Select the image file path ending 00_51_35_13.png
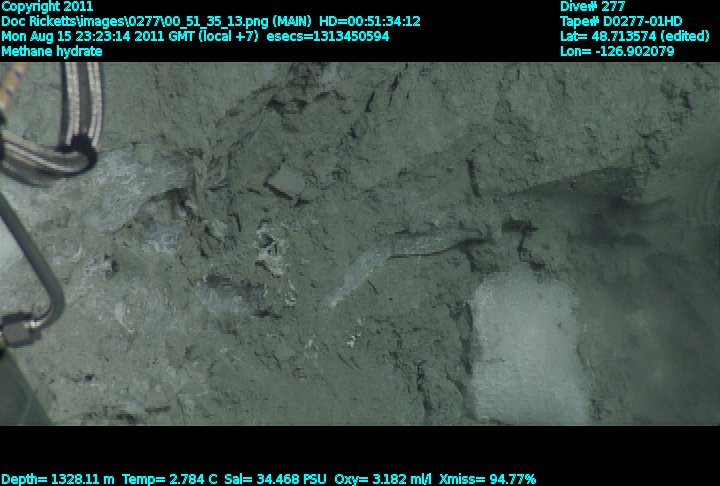 point(135,22)
